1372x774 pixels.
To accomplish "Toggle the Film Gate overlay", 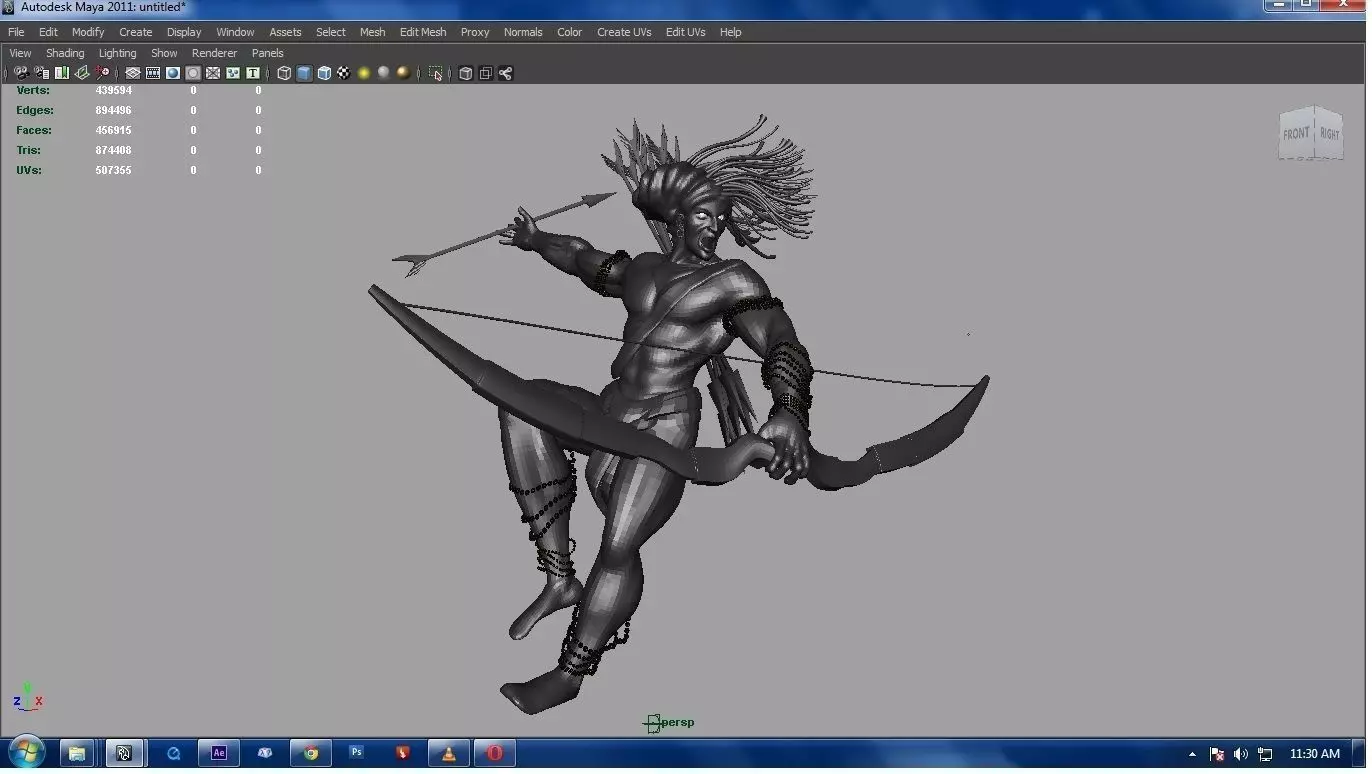I will click(153, 73).
